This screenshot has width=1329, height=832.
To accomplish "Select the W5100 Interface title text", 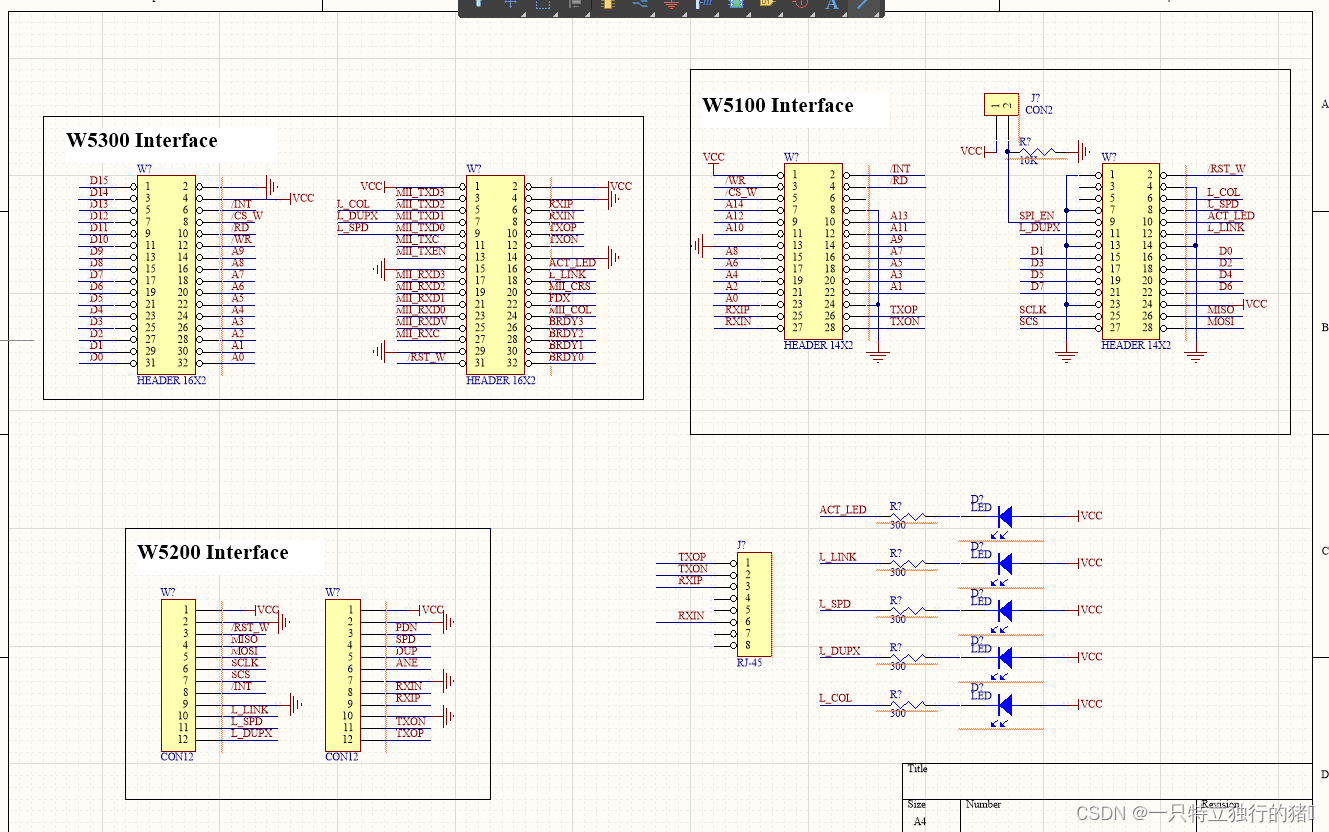I will point(778,105).
